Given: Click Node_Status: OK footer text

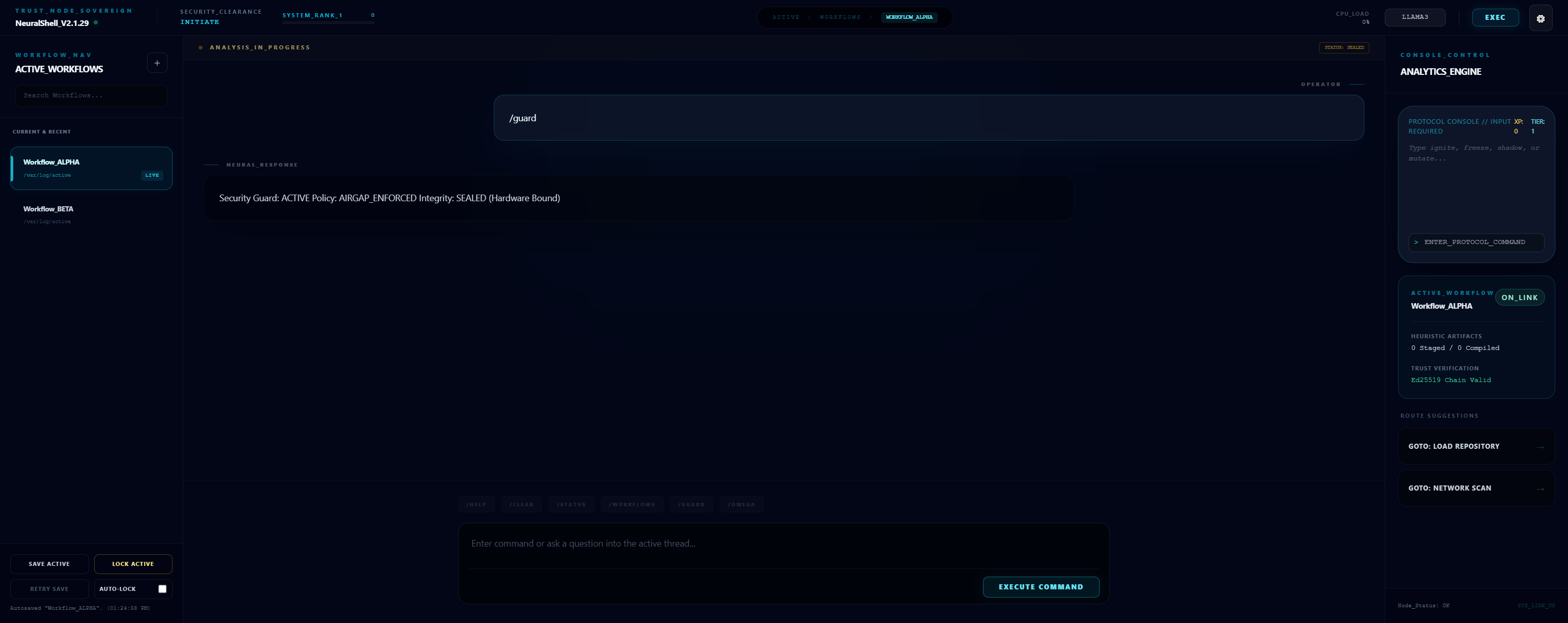Looking at the screenshot, I should pyautogui.click(x=1424, y=606).
